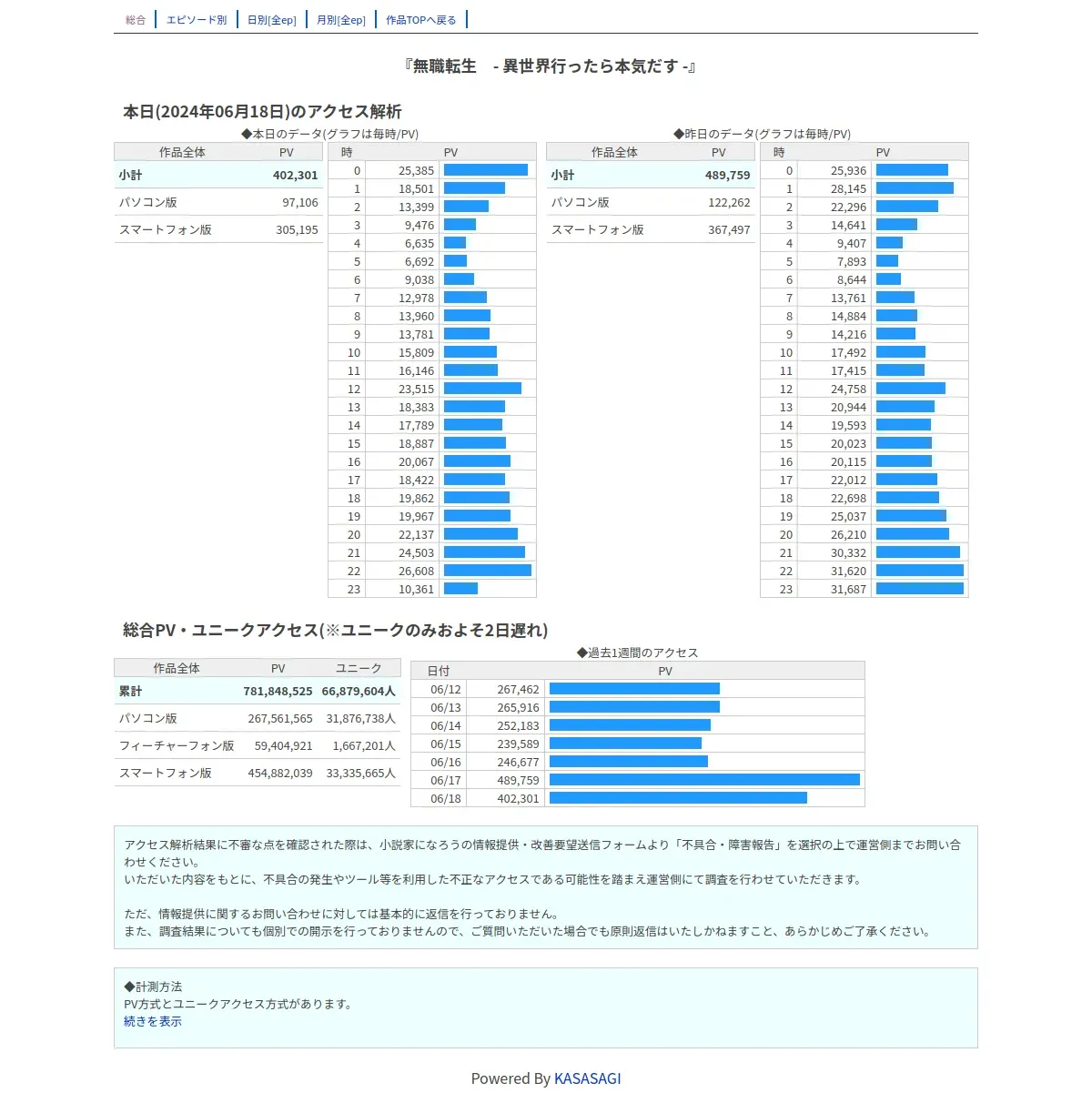The height and width of the screenshot is (1093, 1092).
Task: Click the ◆計測方法 label
Action: click(153, 987)
